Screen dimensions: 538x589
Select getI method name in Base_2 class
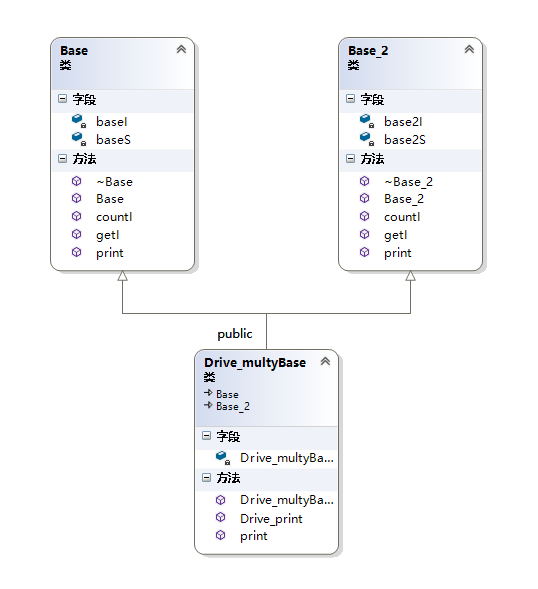[x=396, y=235]
